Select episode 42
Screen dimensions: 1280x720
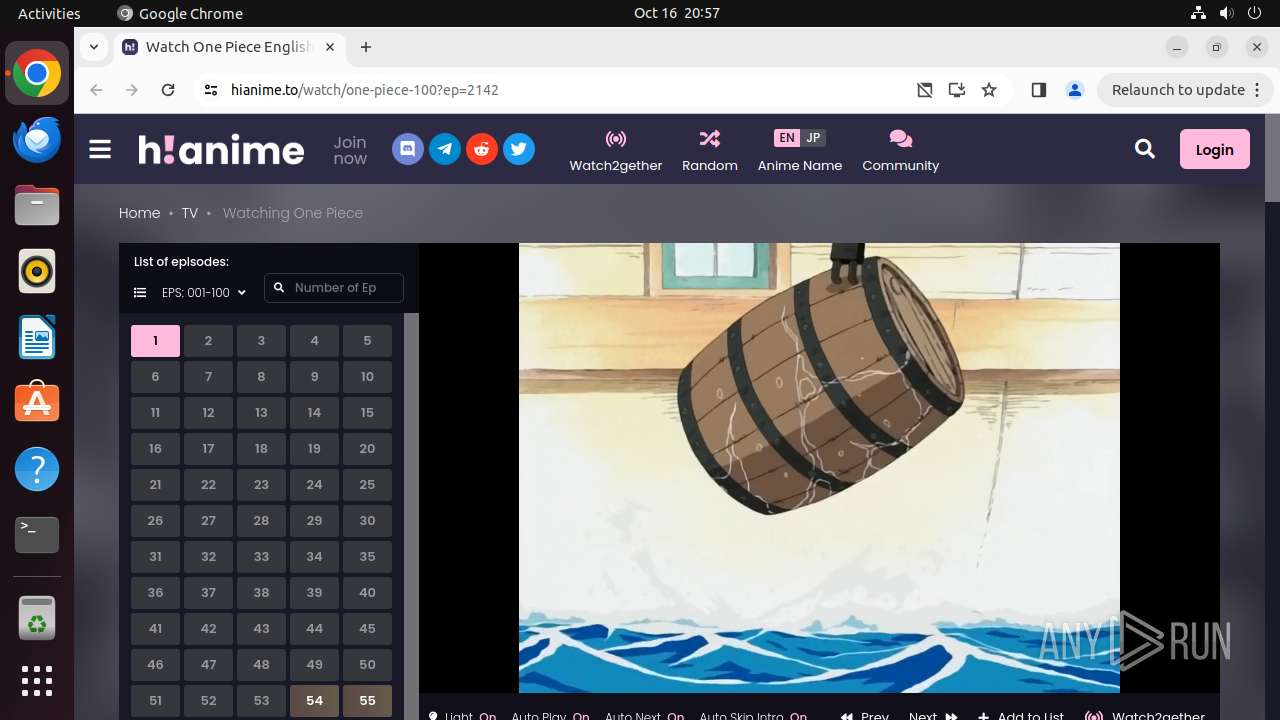click(208, 629)
